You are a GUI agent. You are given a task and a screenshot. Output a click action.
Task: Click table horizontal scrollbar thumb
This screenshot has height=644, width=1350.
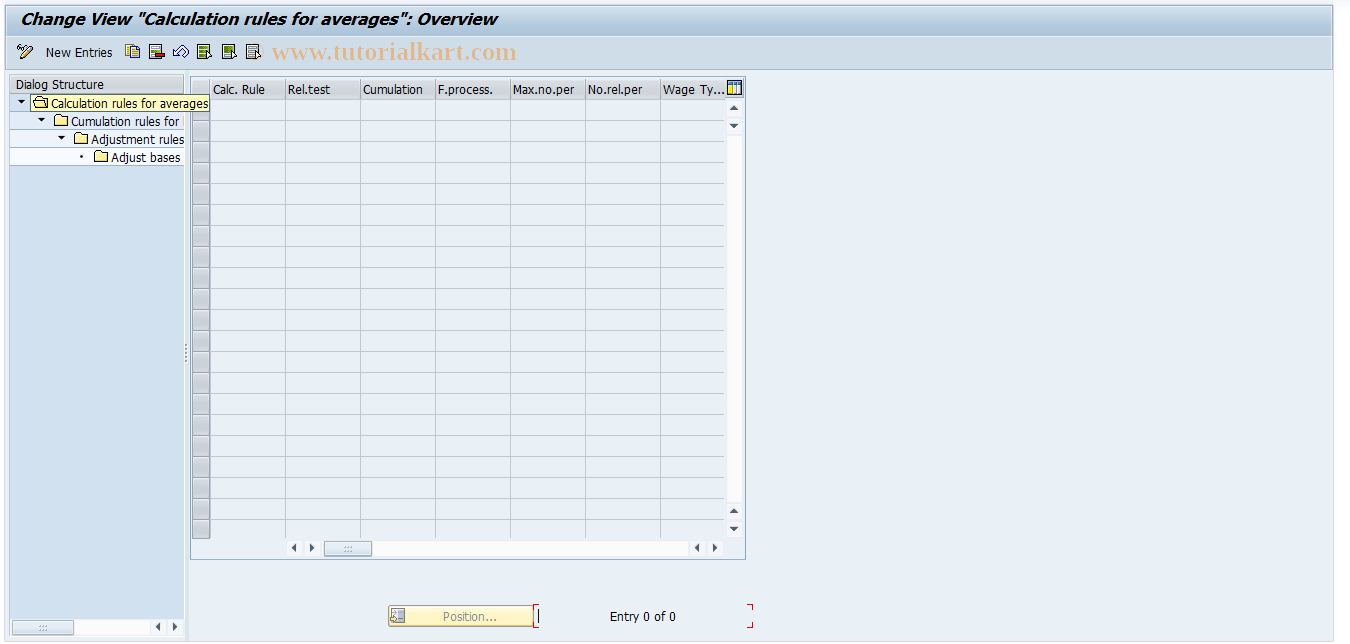(x=348, y=548)
